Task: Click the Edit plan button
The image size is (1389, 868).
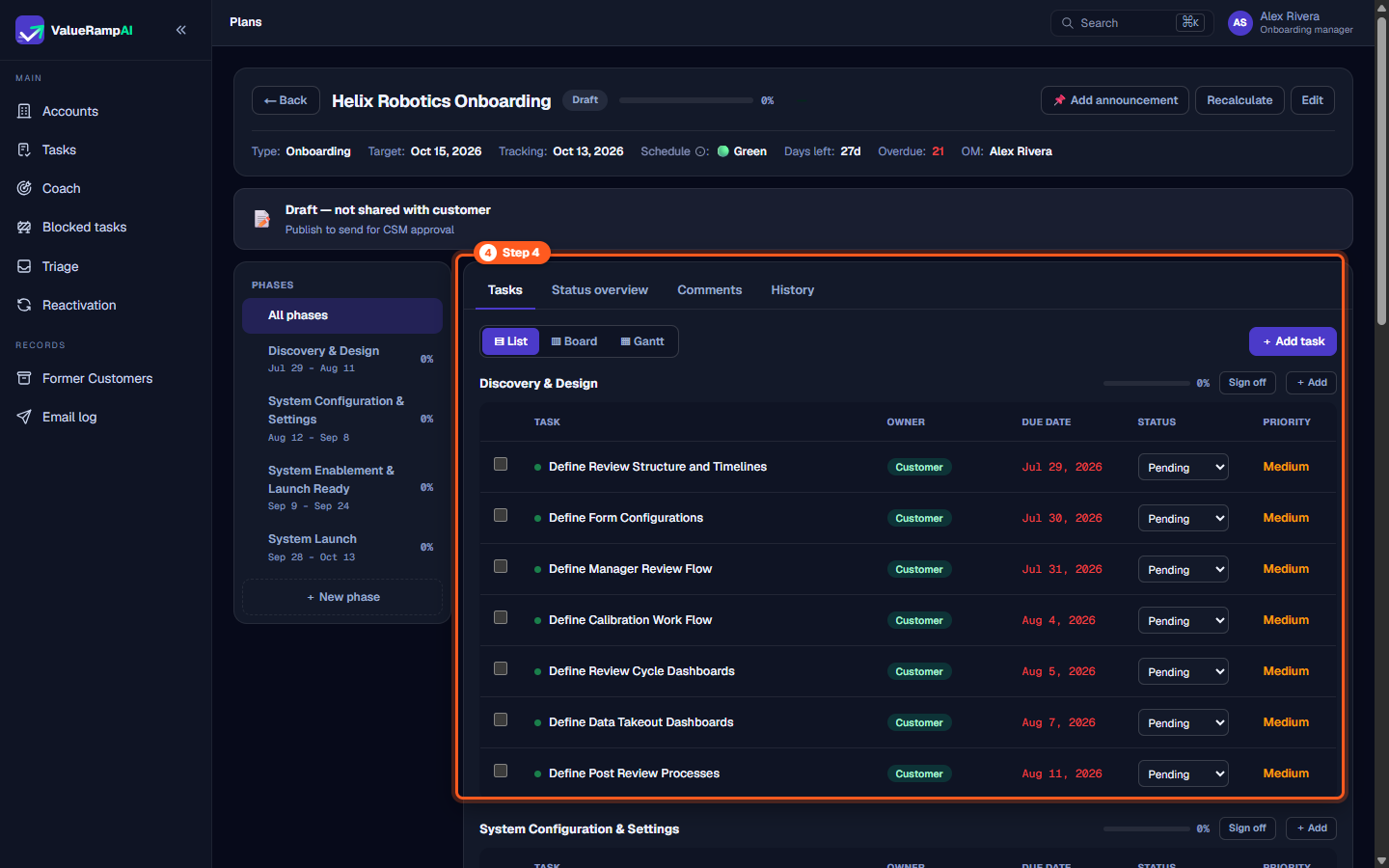Action: click(1312, 100)
